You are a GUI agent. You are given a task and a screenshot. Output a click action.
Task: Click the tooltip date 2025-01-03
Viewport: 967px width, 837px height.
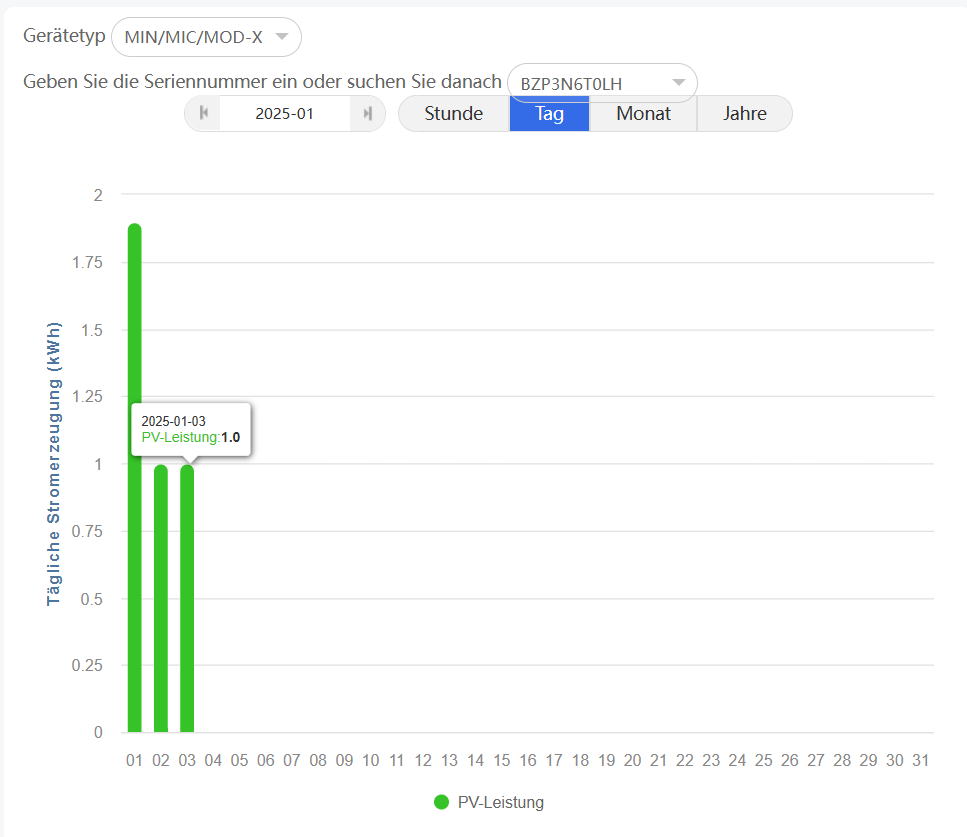click(173, 421)
